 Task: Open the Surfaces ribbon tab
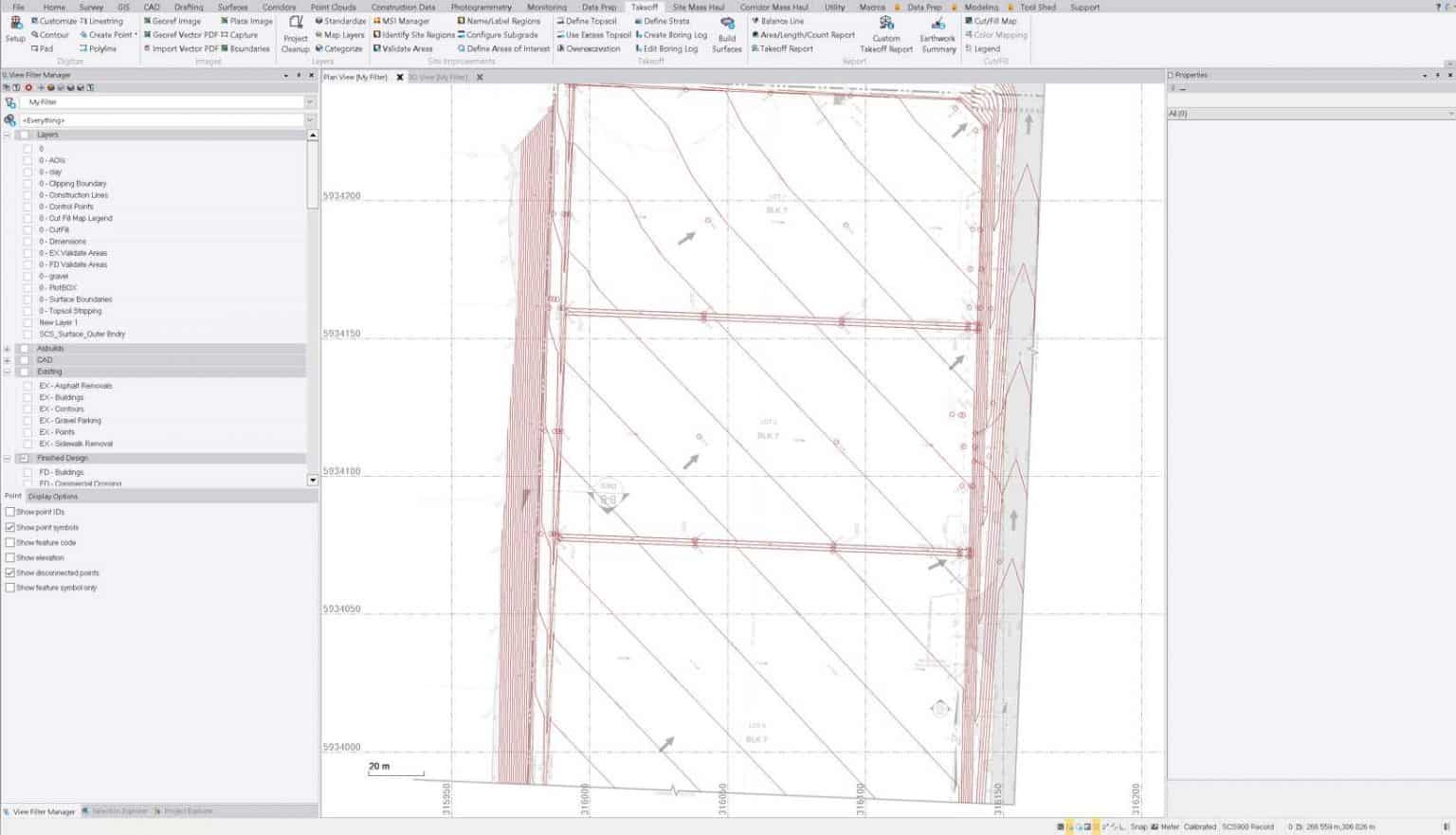click(232, 7)
